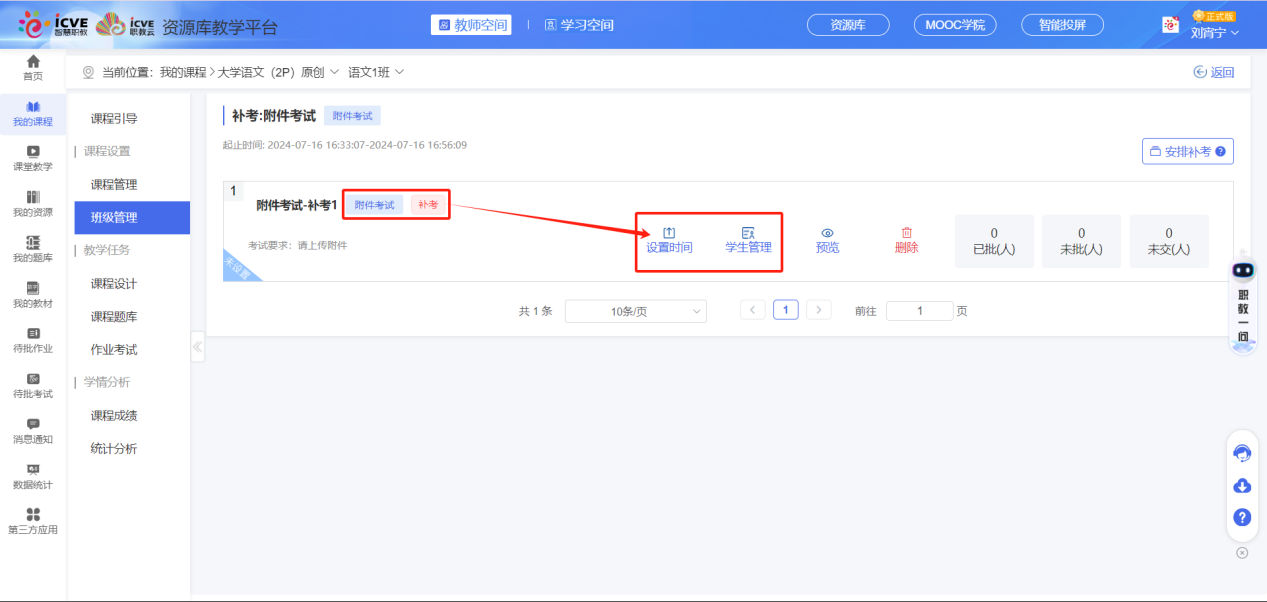The image size is (1267, 602).
Task: Click the 首页 home icon in sidebar
Action: tap(33, 68)
